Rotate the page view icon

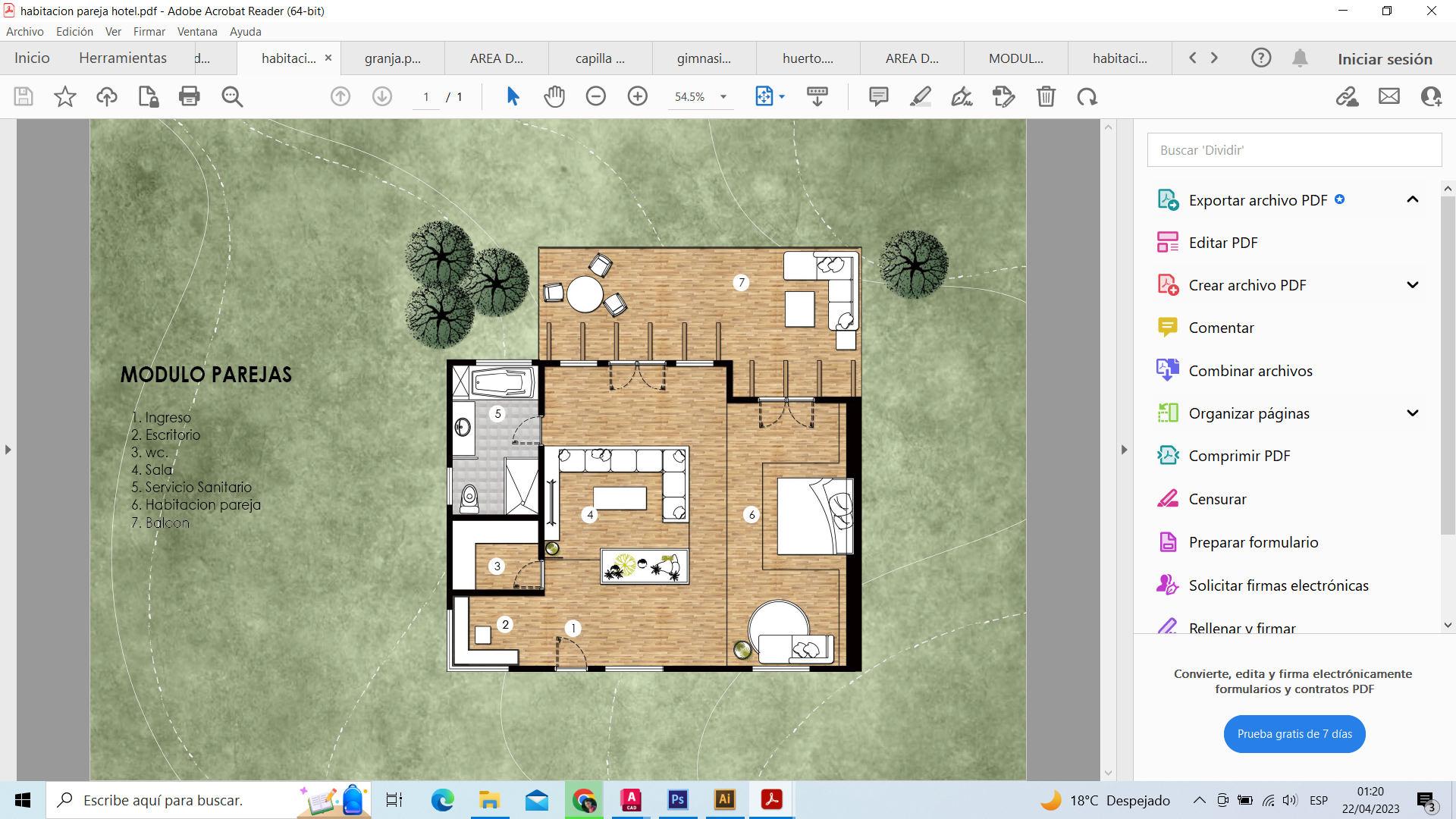pos(1087,96)
